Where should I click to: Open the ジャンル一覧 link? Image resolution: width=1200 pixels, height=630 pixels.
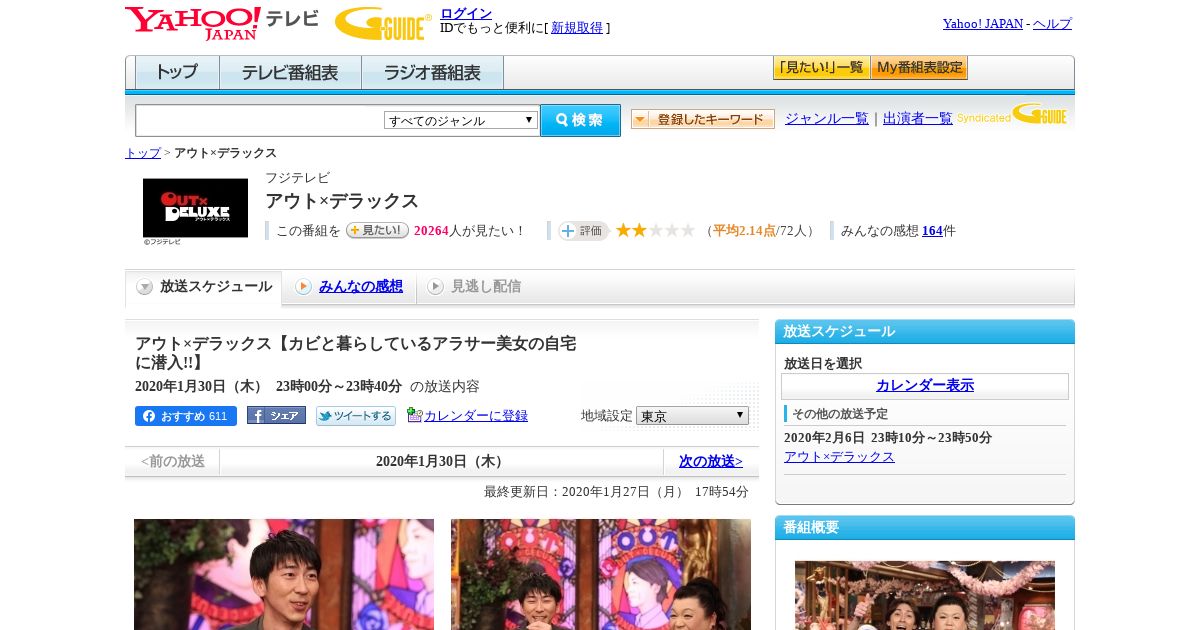(x=827, y=119)
